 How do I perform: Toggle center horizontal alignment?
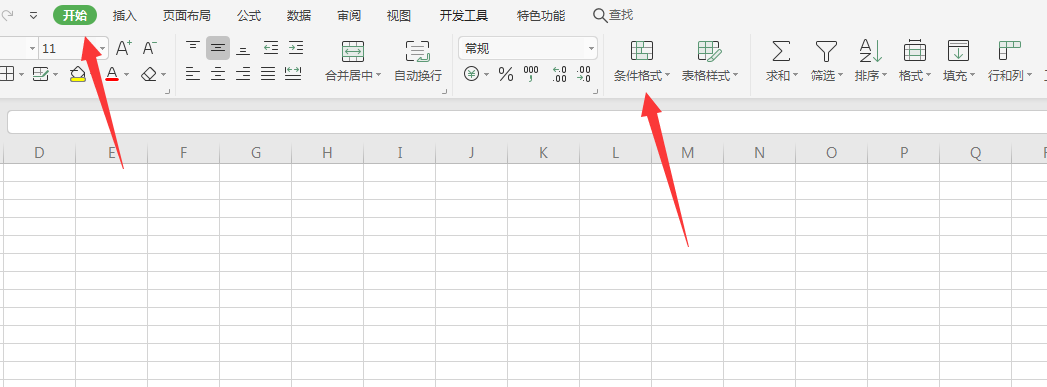point(218,74)
